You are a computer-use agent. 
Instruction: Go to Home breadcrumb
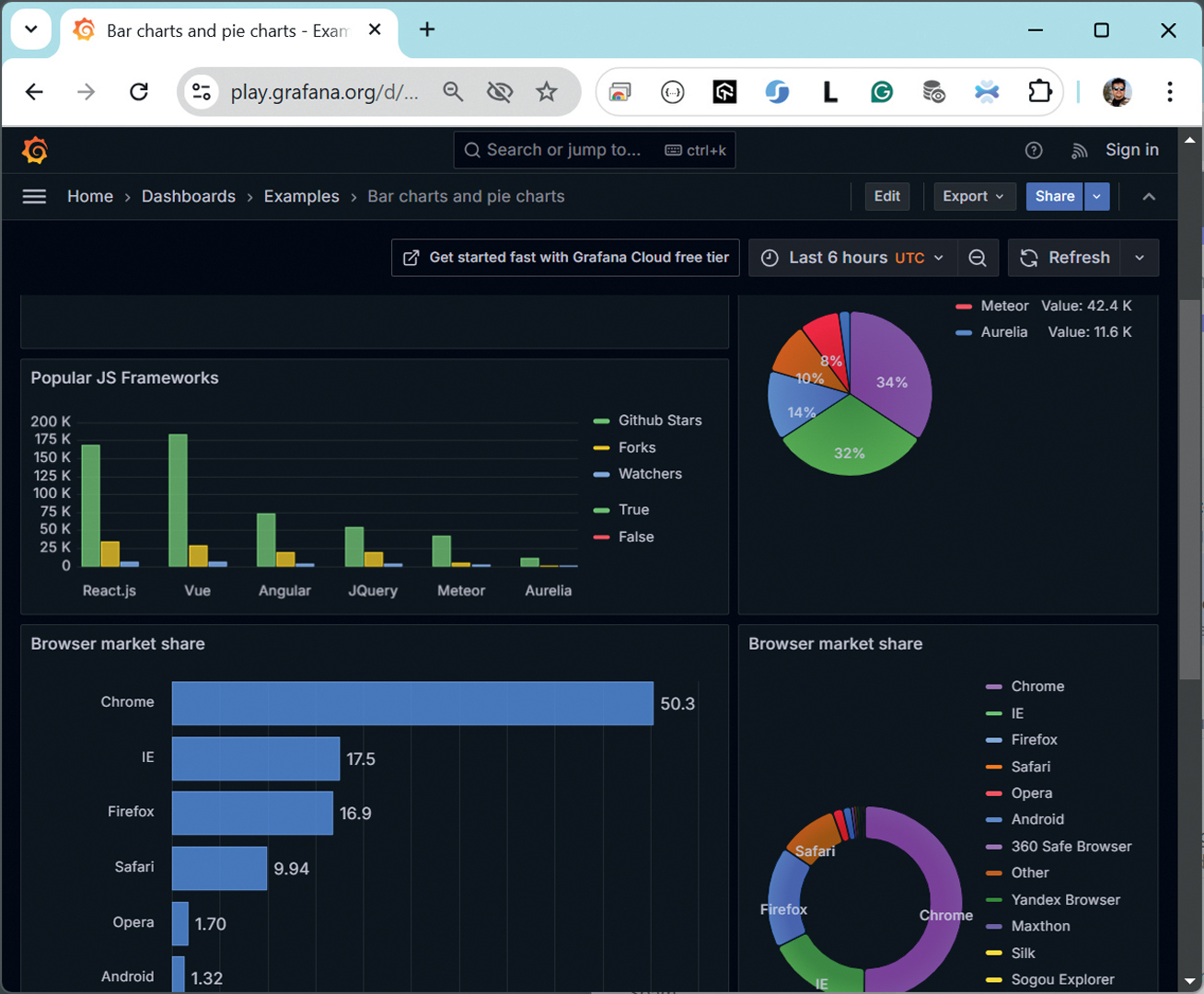(90, 196)
